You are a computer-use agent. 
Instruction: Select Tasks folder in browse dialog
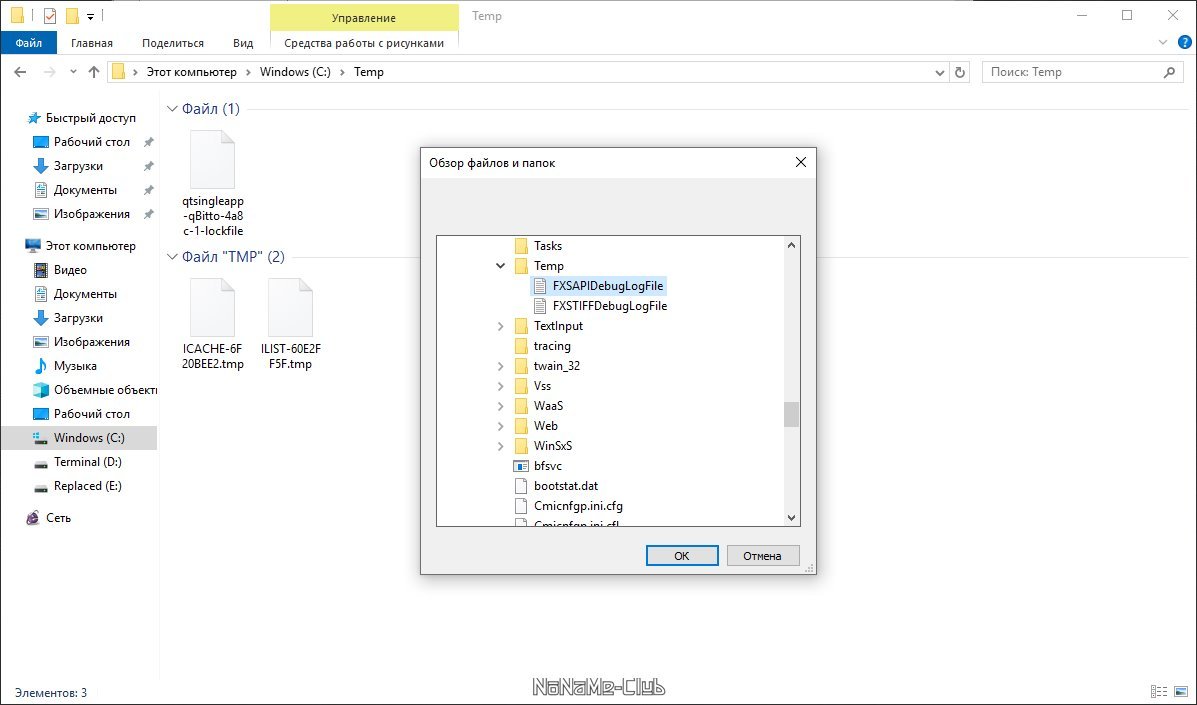click(547, 246)
